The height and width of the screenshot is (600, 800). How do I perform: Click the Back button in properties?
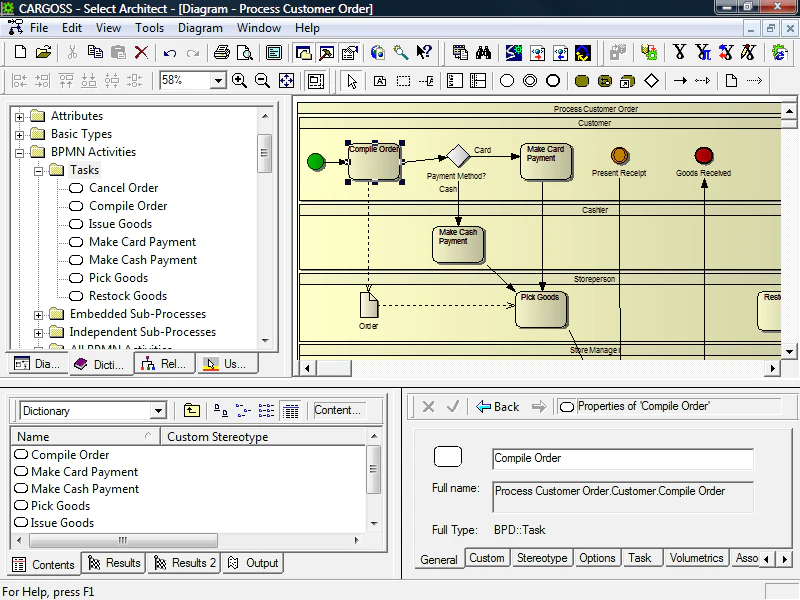pos(497,407)
